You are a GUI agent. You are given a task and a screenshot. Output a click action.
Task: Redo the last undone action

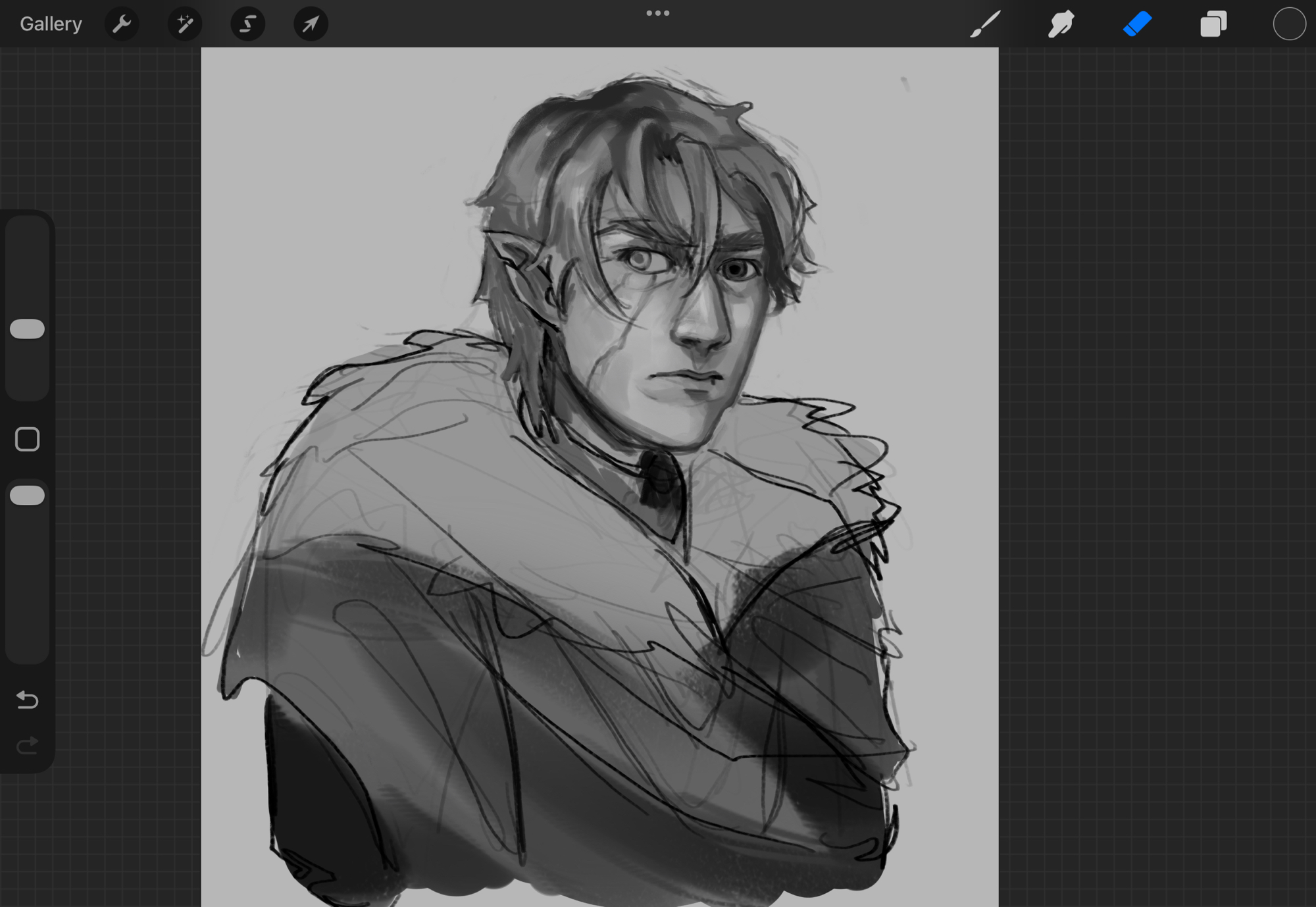coord(28,745)
